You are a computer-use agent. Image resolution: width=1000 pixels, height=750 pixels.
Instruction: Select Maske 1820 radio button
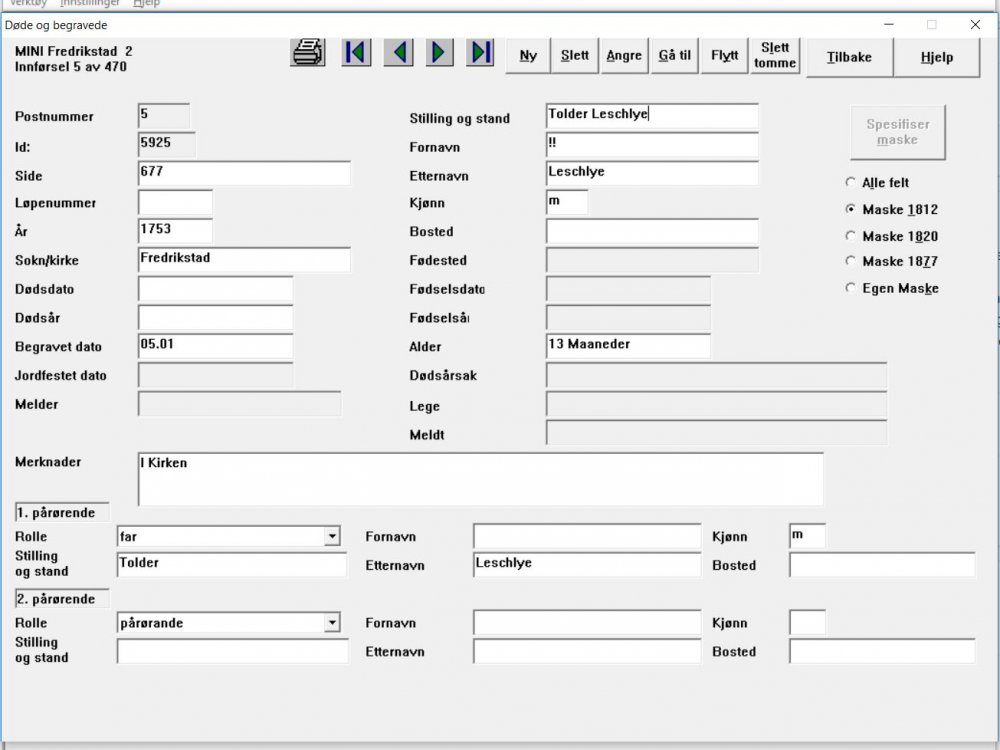coord(851,237)
